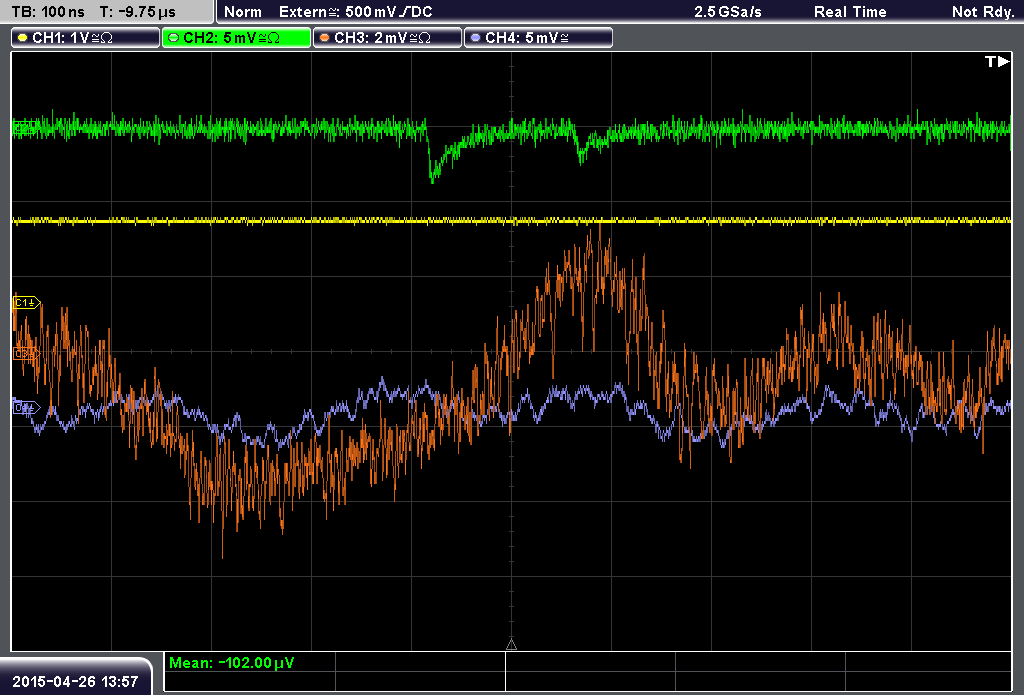Click the blue dot in the CH4 tab
Image resolution: width=1024 pixels, height=695 pixels.
(x=475, y=38)
